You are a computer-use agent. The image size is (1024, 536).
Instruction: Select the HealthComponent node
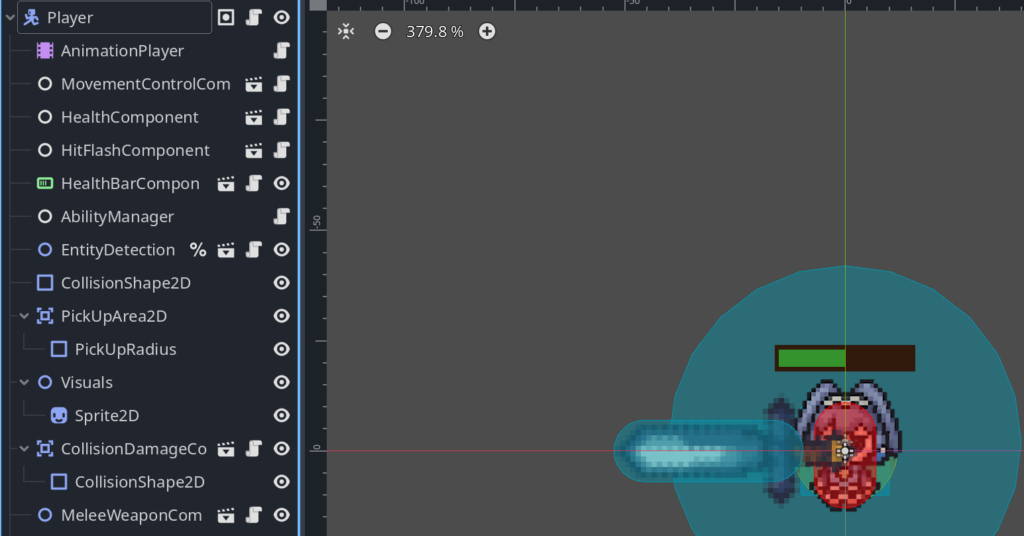(x=129, y=118)
